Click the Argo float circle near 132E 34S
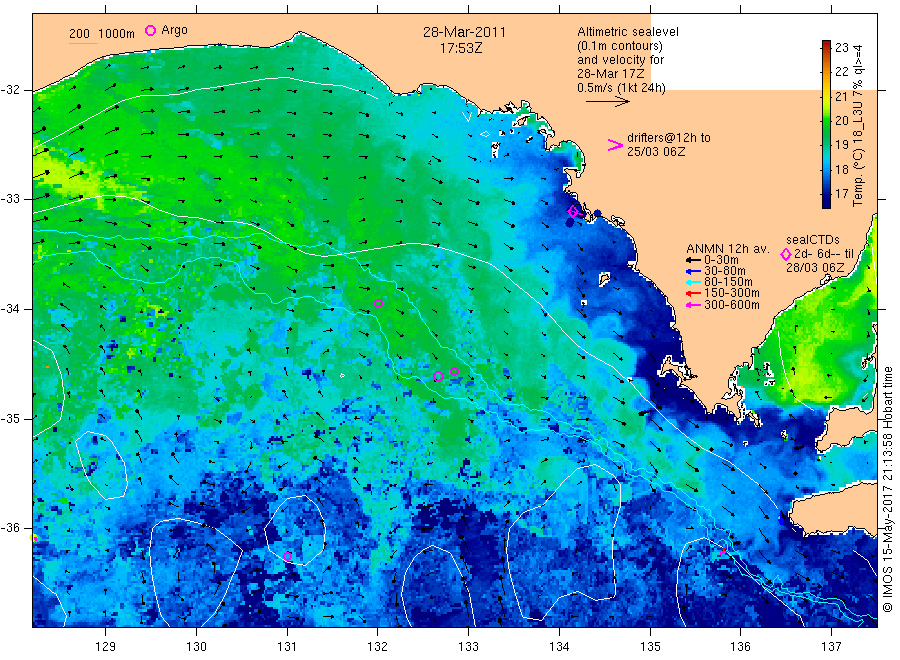This screenshot has height=660, width=900. click(x=378, y=304)
